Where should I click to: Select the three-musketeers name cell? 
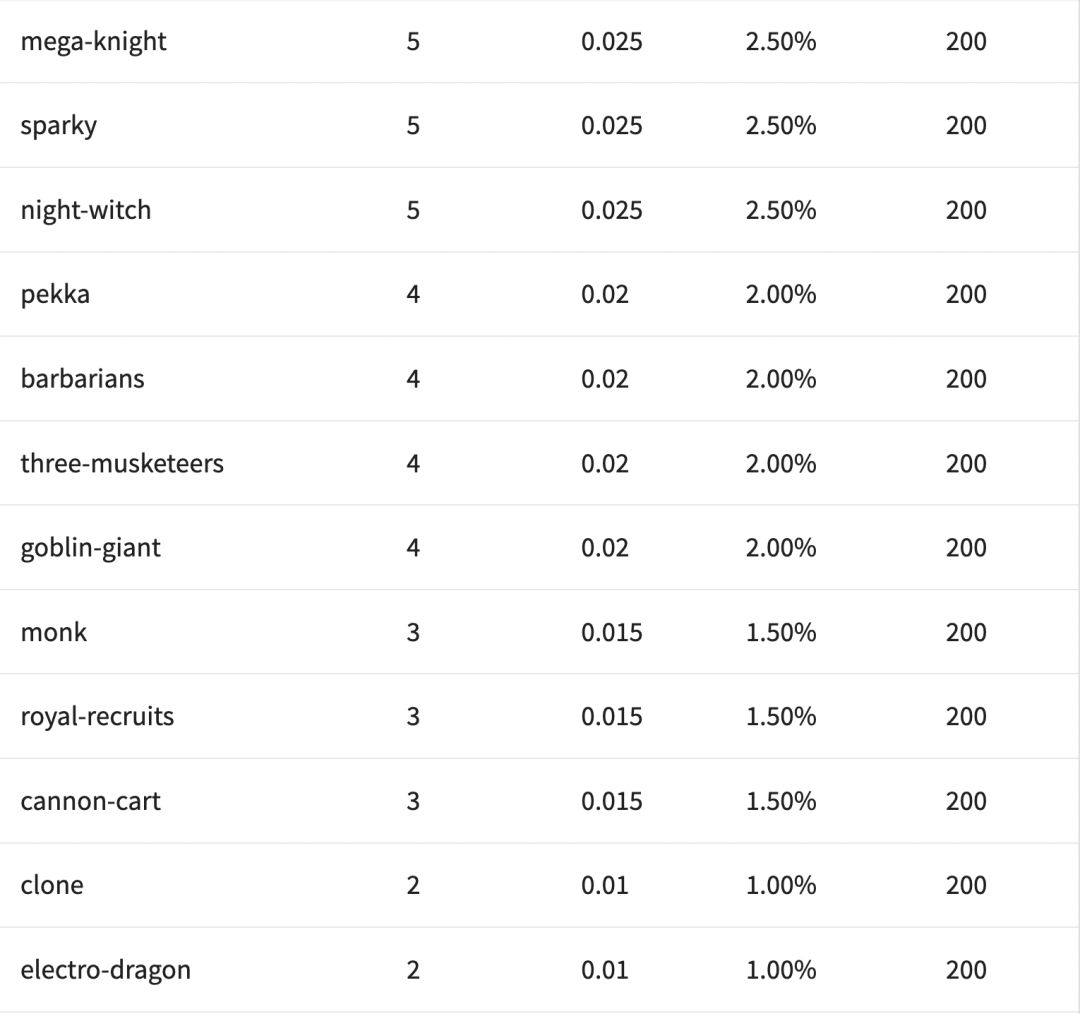tap(122, 463)
